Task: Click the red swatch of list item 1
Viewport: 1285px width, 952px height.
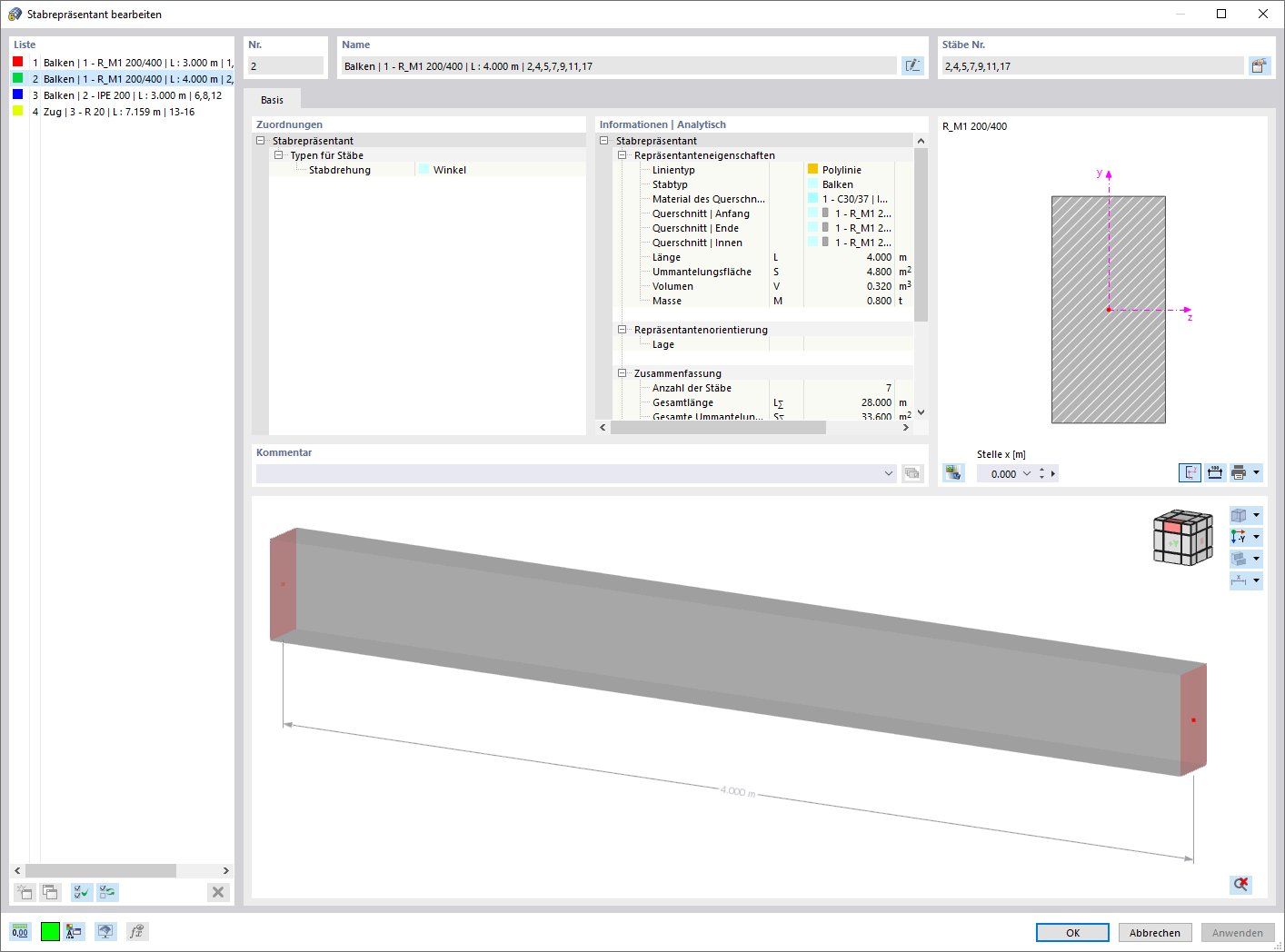Action: pyautogui.click(x=17, y=62)
